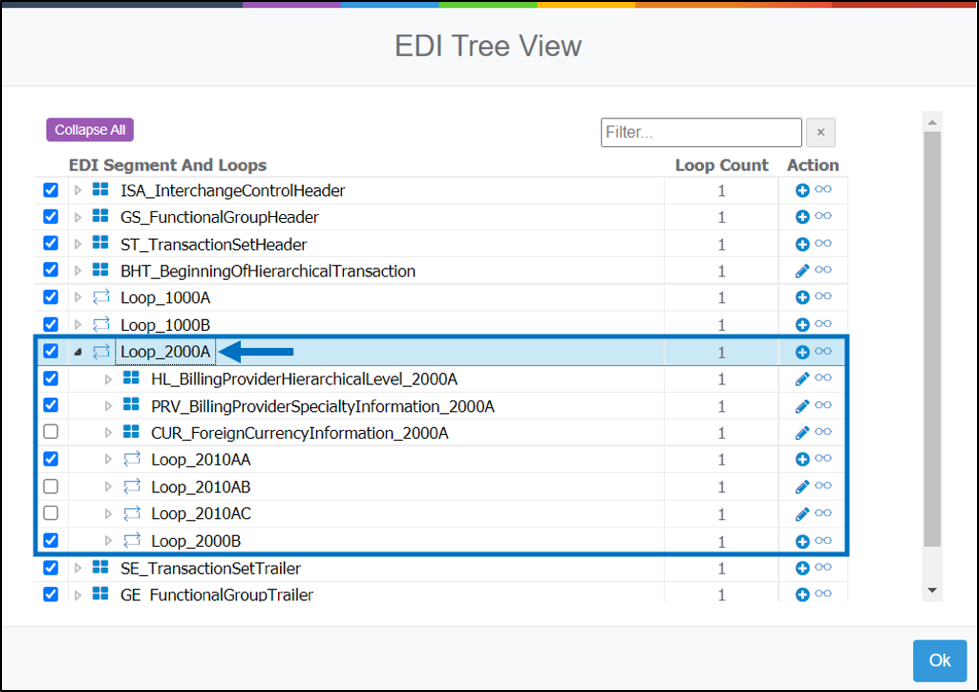Click scrollbar down arrow
The image size is (979, 692).
pyautogui.click(x=932, y=590)
